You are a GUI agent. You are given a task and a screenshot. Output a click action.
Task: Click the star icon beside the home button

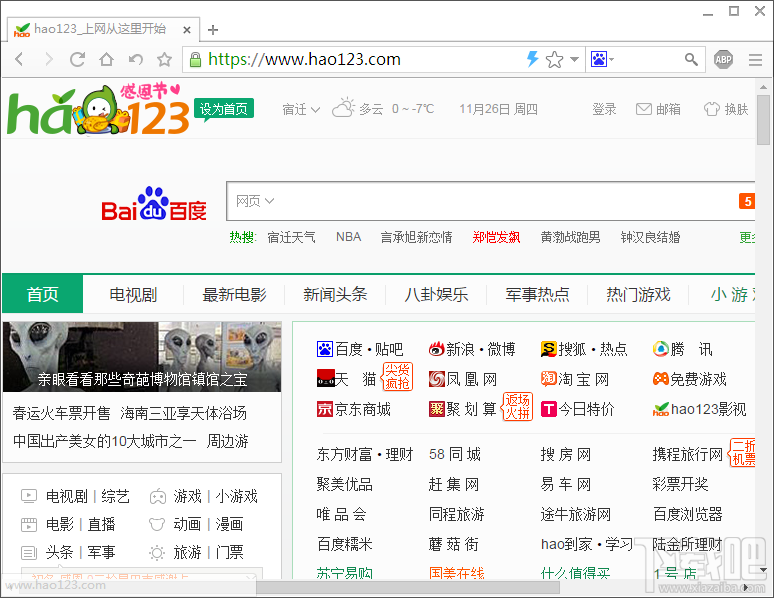(164, 60)
